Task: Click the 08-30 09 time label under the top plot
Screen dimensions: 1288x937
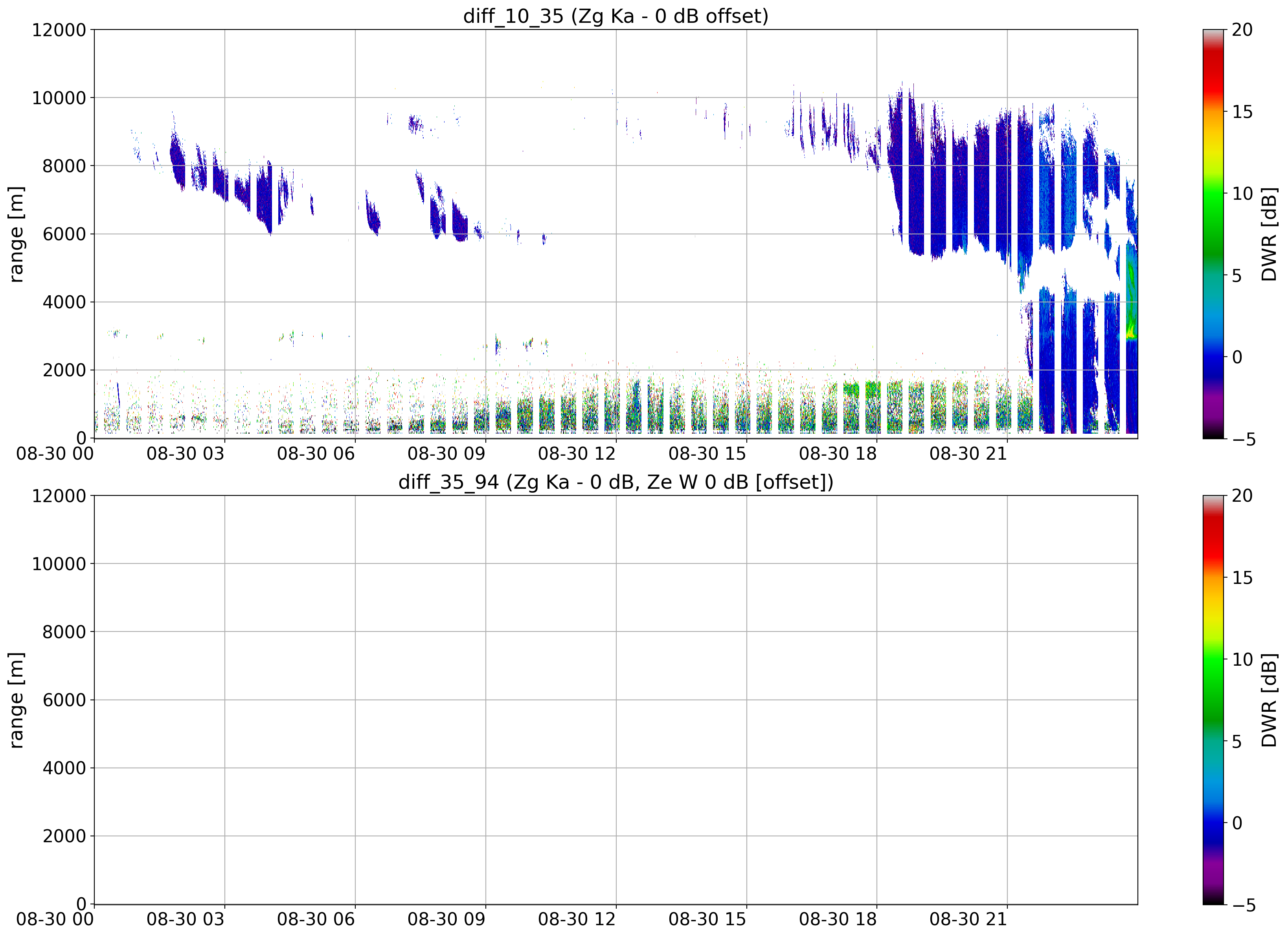Action: tap(446, 454)
